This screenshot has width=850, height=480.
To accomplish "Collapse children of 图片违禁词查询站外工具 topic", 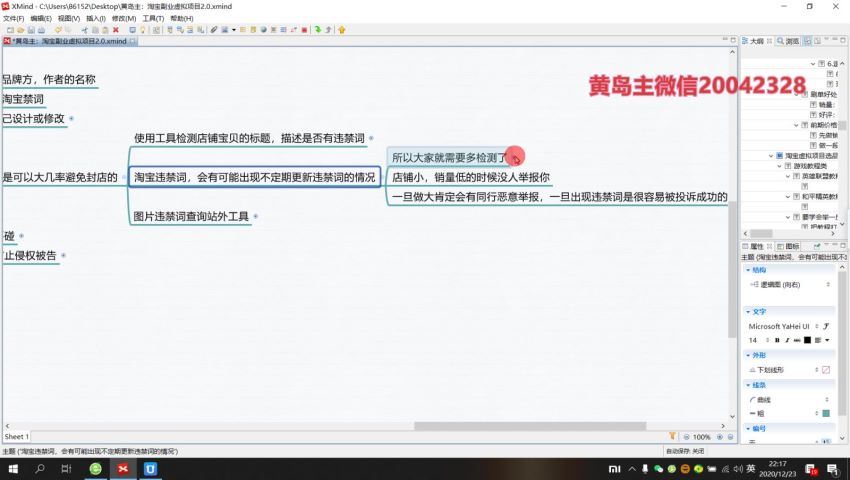I will [x=255, y=216].
